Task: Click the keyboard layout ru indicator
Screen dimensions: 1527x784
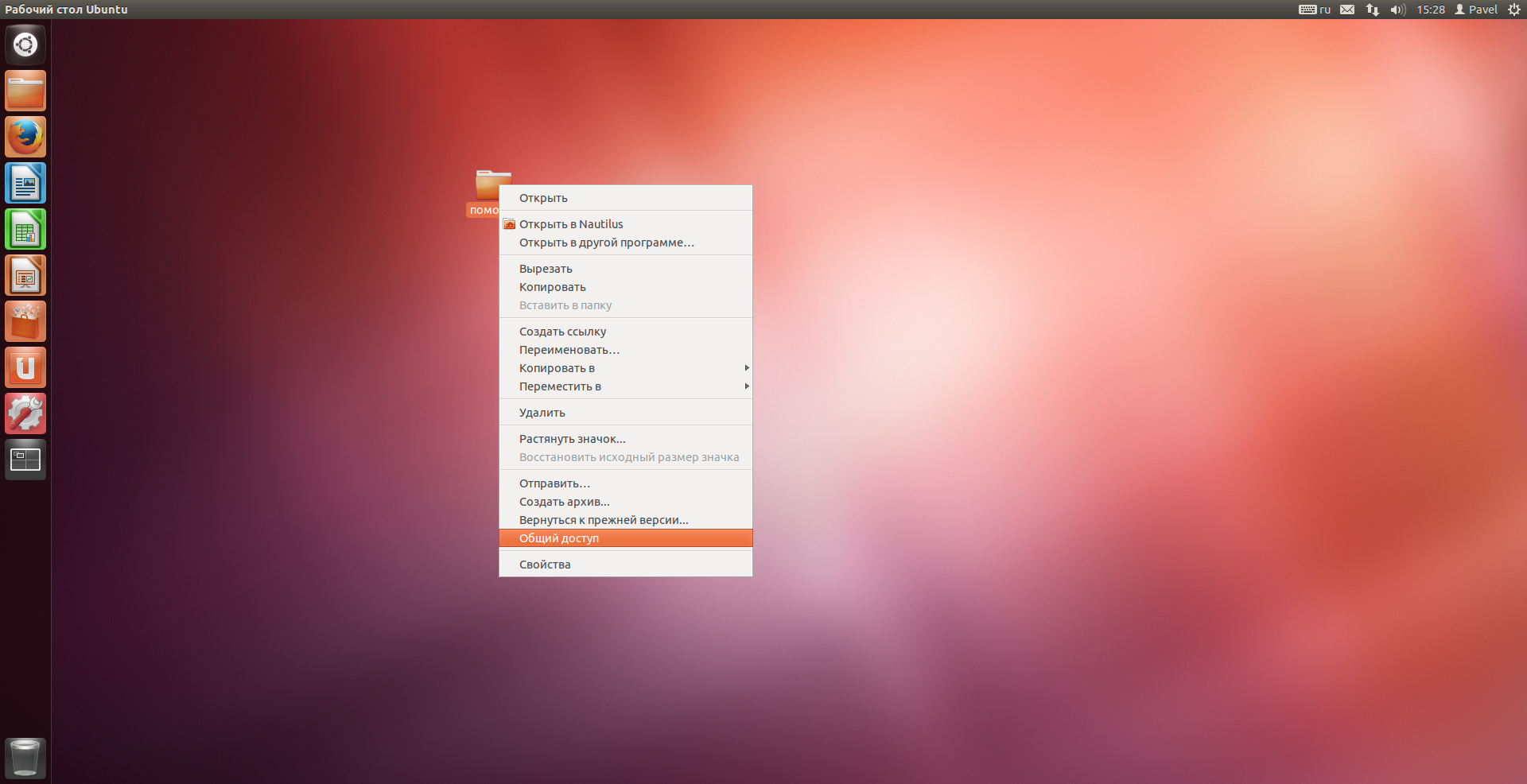Action: coord(1315,10)
